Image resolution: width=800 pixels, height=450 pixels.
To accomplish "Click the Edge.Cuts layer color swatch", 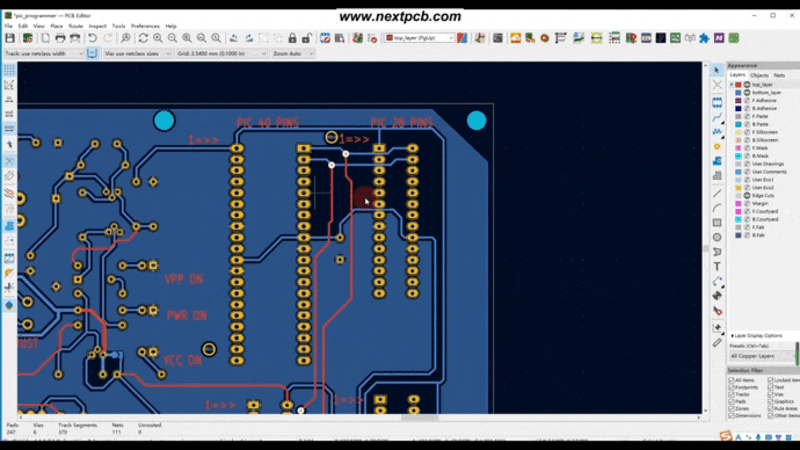I will click(x=737, y=195).
